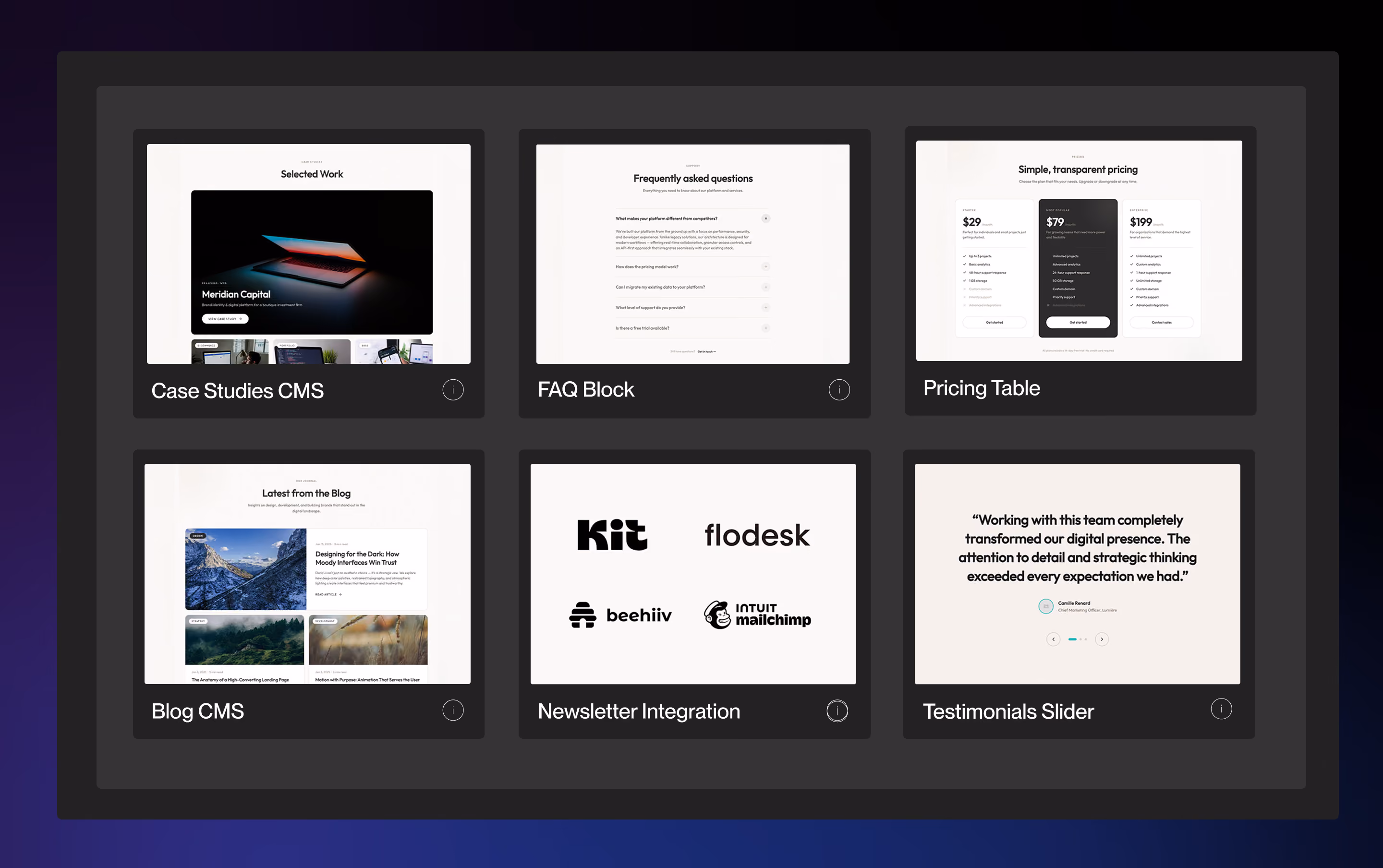Select the active testimonial slider dot
The height and width of the screenshot is (868, 1383).
pyautogui.click(x=1072, y=639)
